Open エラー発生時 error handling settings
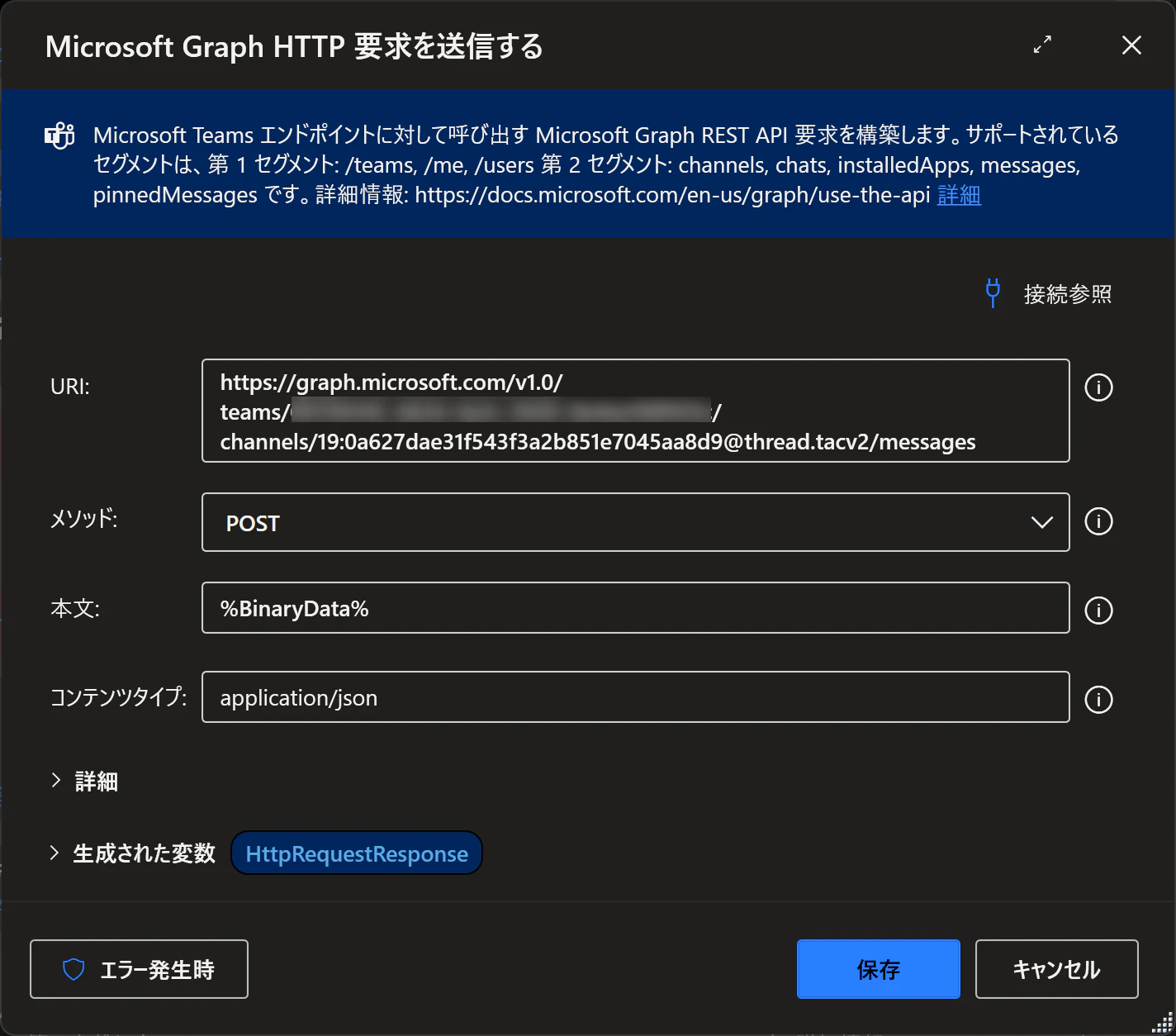 (x=139, y=969)
